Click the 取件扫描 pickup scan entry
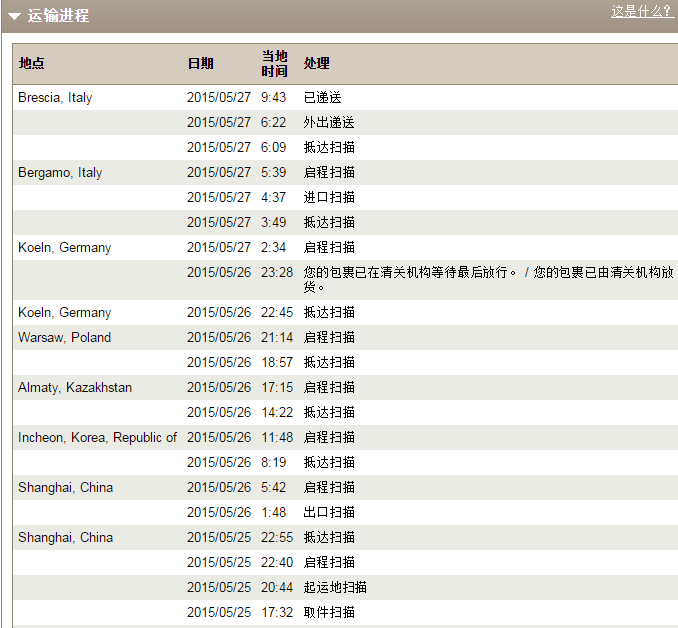678x628 pixels. pyautogui.click(x=329, y=613)
